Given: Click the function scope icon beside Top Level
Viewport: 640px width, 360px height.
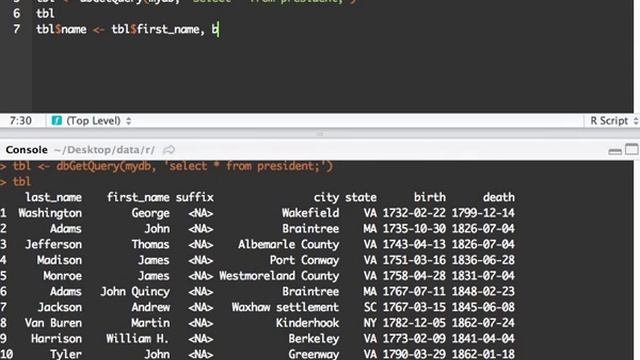Looking at the screenshot, I should pos(57,121).
